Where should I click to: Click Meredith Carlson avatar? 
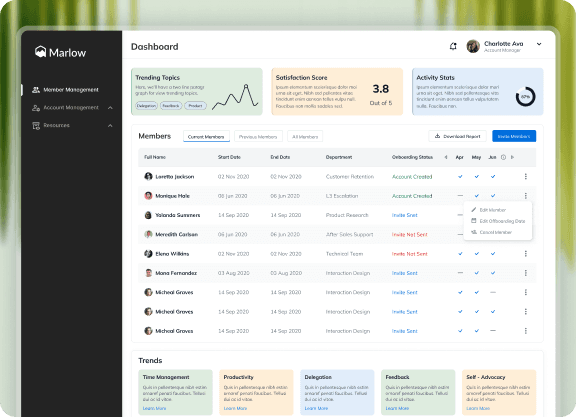[148, 234]
